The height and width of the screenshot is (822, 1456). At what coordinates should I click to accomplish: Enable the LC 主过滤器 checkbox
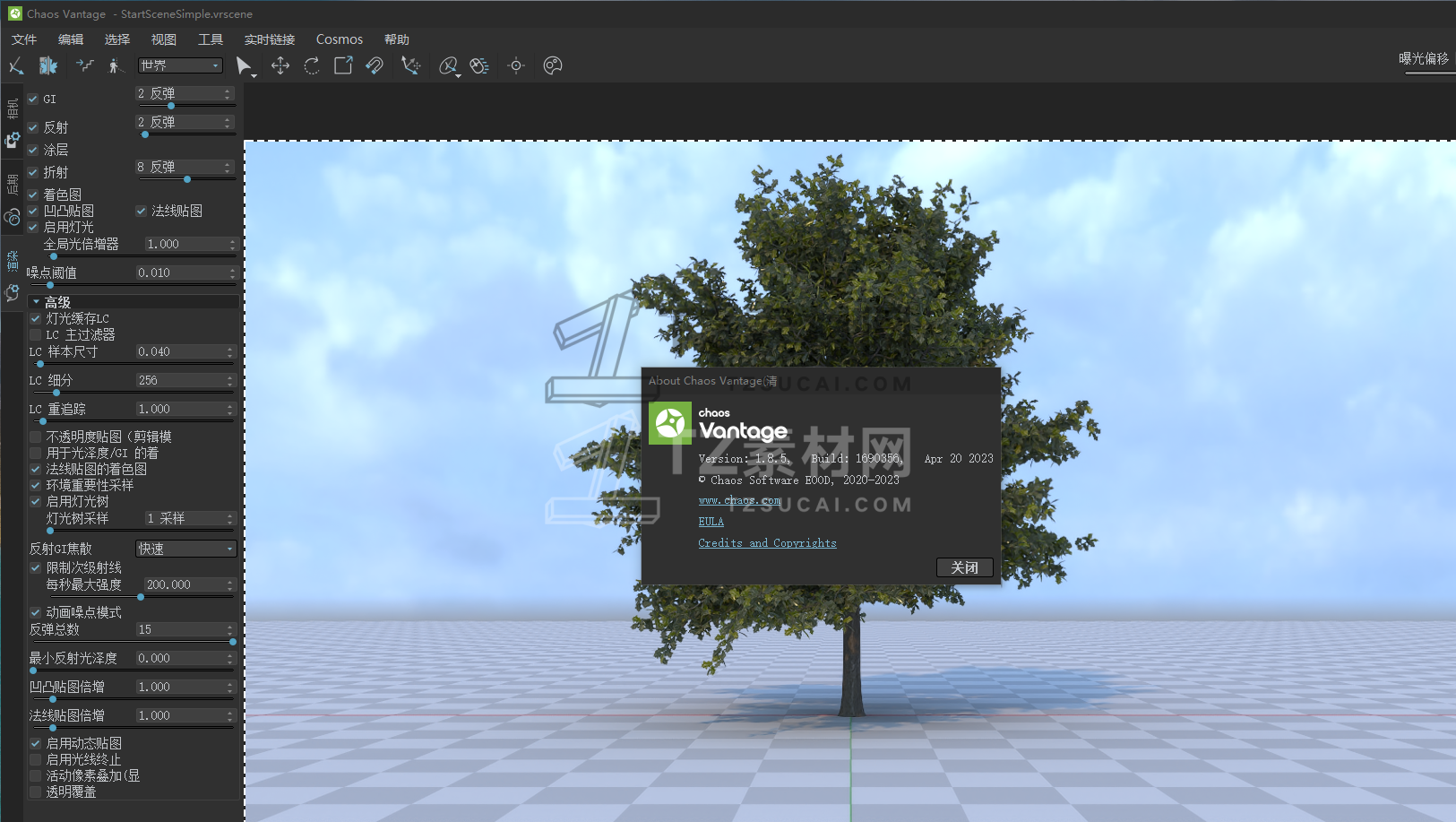coord(36,334)
